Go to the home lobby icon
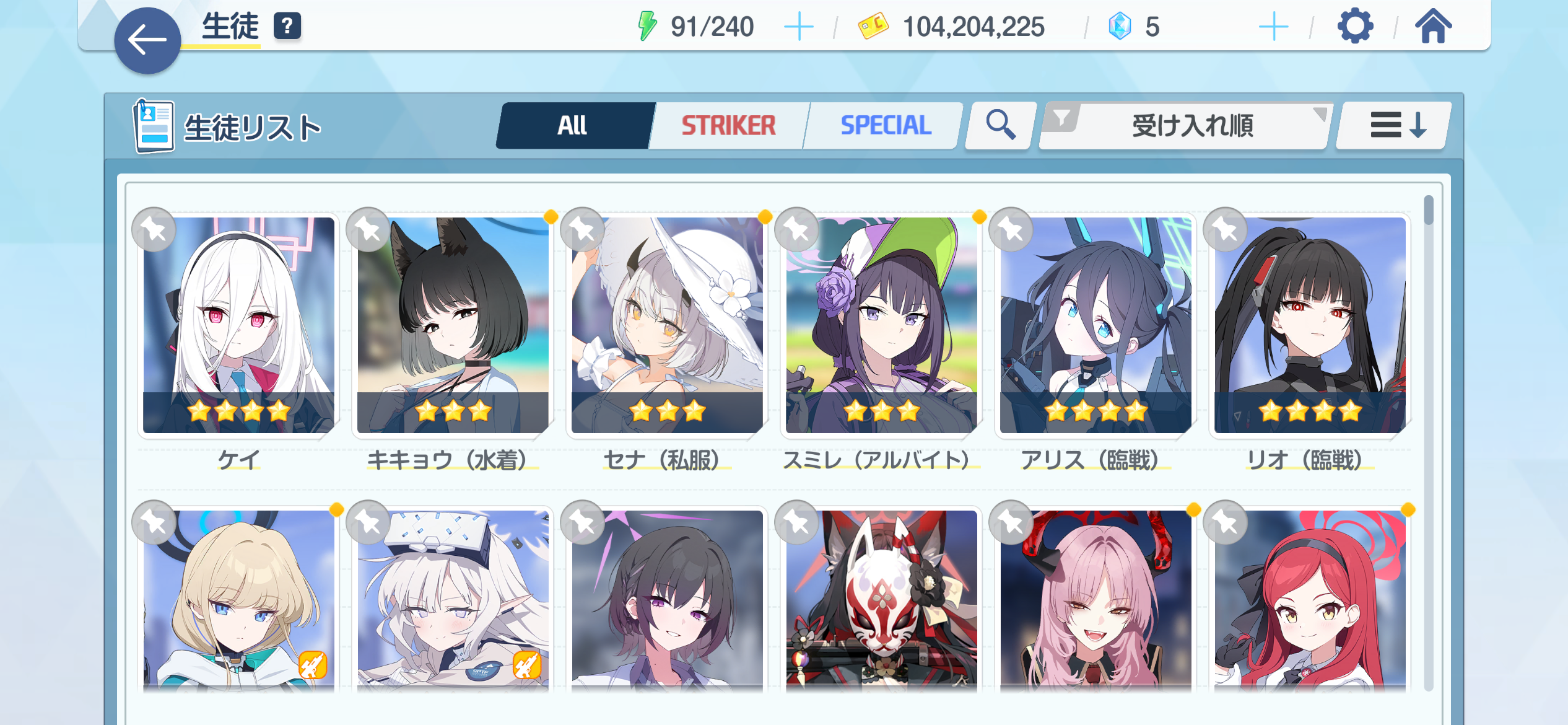 click(x=1434, y=26)
